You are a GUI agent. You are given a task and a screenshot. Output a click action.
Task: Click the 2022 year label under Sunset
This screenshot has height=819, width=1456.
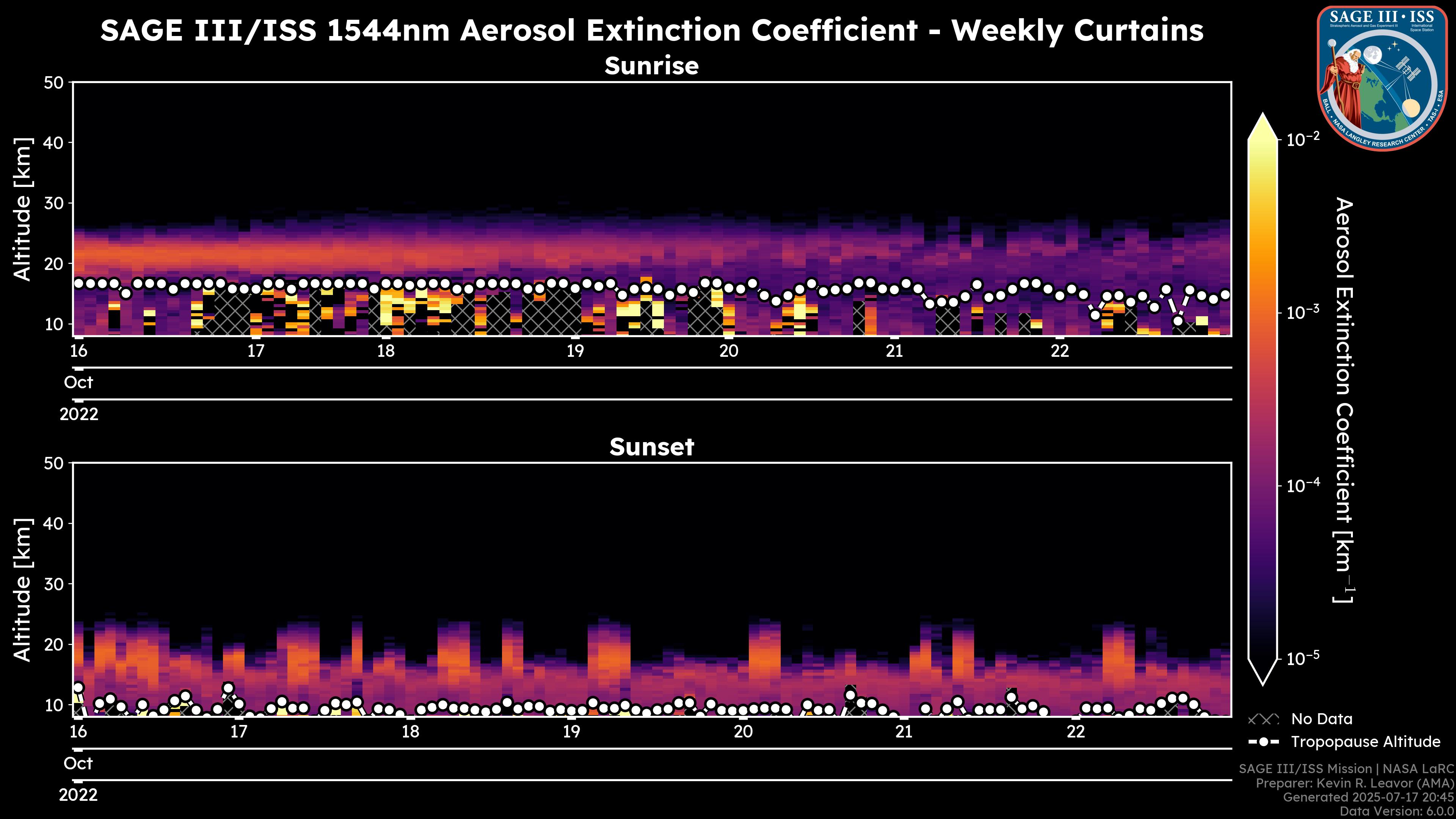[78, 795]
